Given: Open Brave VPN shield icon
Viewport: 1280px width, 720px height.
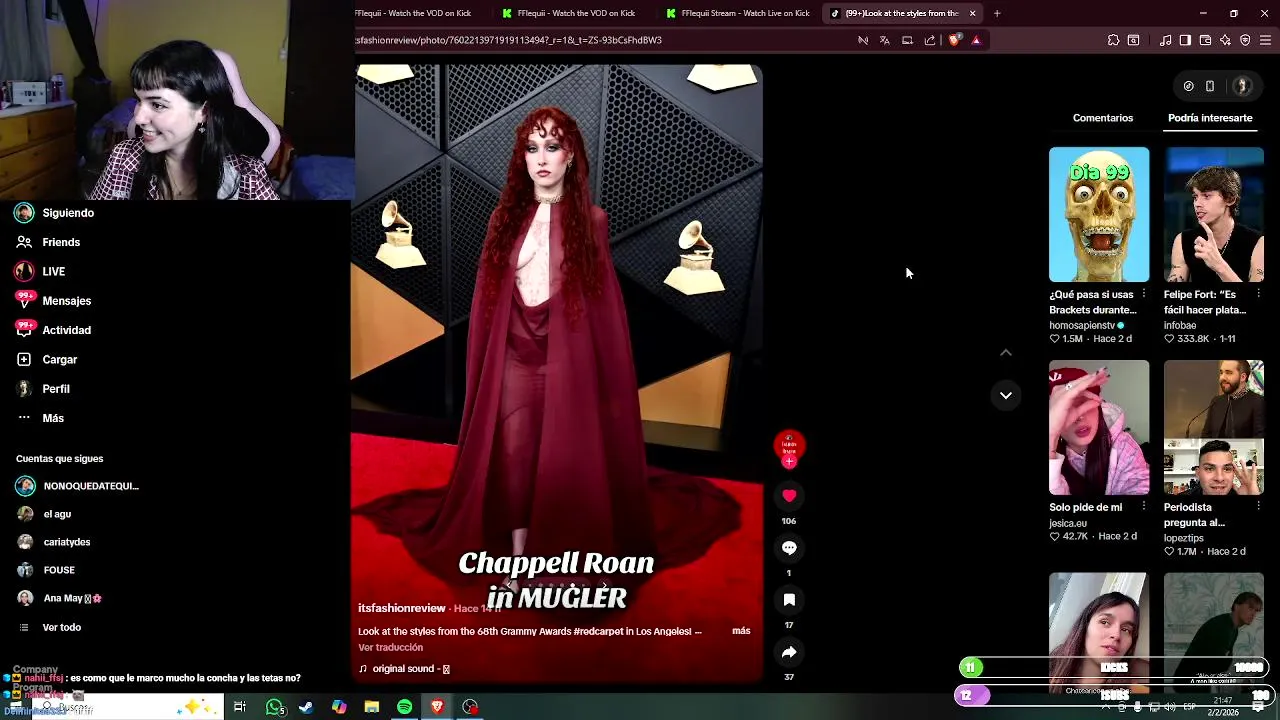Looking at the screenshot, I should click(x=1245, y=40).
